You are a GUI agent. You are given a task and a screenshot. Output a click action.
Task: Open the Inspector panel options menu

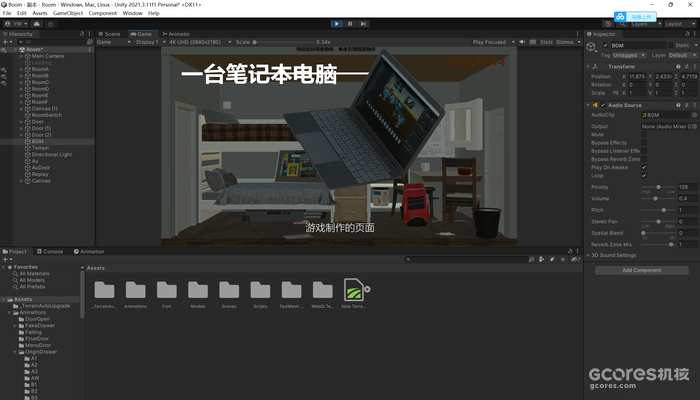[x=695, y=33]
